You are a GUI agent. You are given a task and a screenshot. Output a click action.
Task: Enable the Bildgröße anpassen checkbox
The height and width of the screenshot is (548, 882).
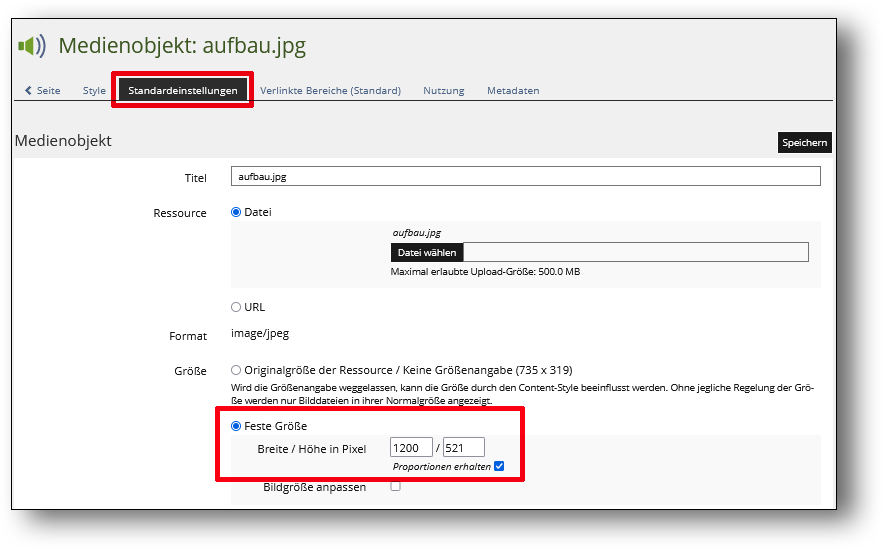(x=395, y=486)
